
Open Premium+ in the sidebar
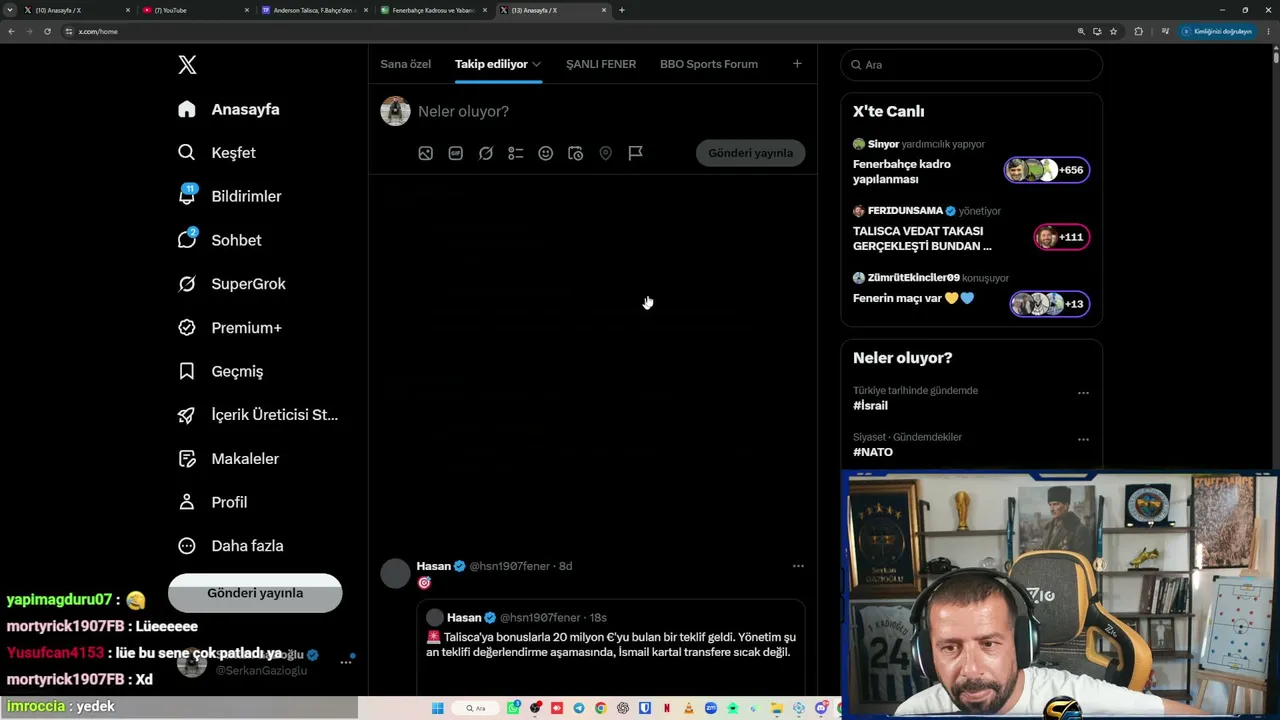pos(229,328)
